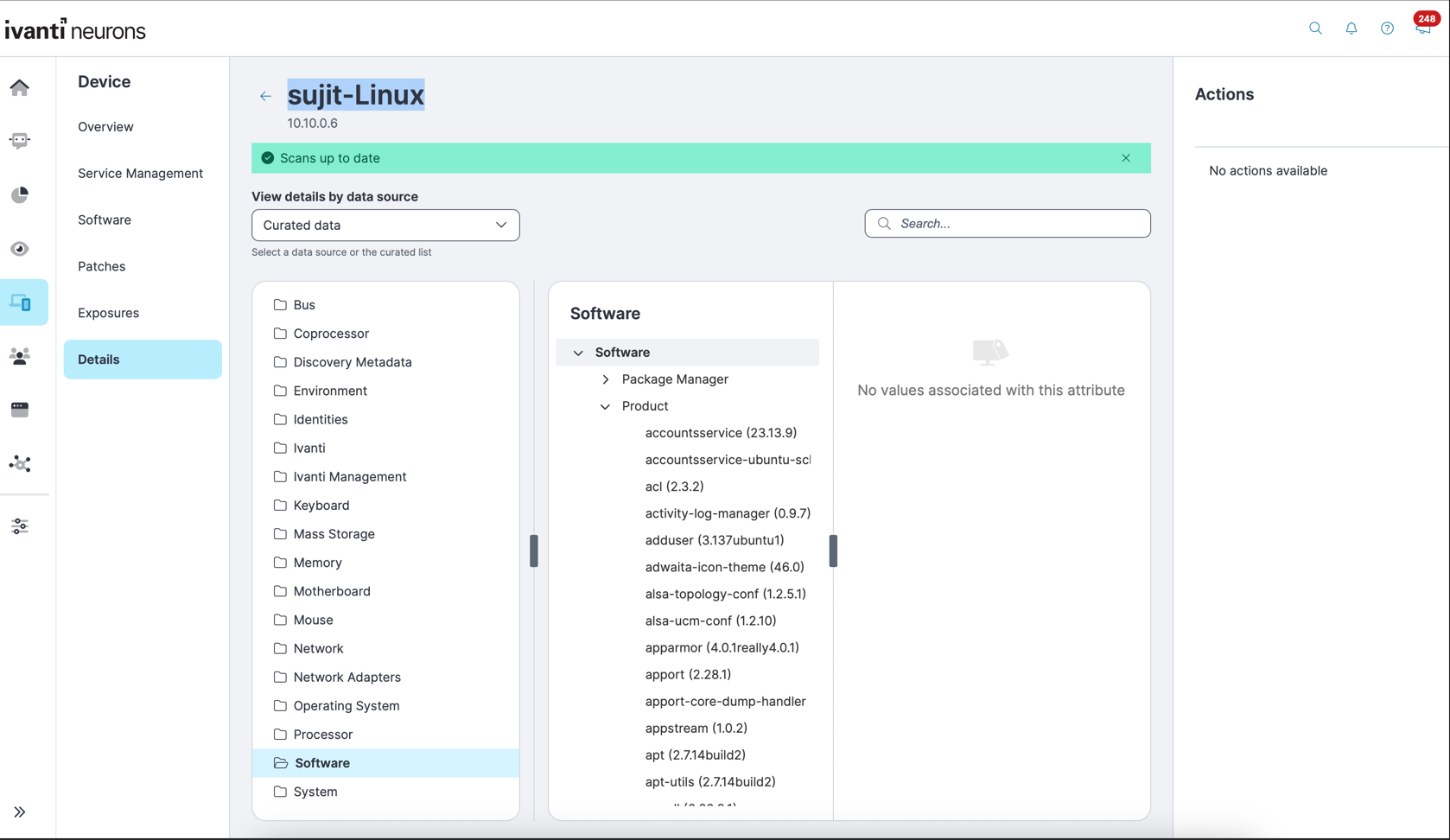Open the Devices icon in left rail
Image resolution: width=1450 pixels, height=840 pixels.
(21, 302)
